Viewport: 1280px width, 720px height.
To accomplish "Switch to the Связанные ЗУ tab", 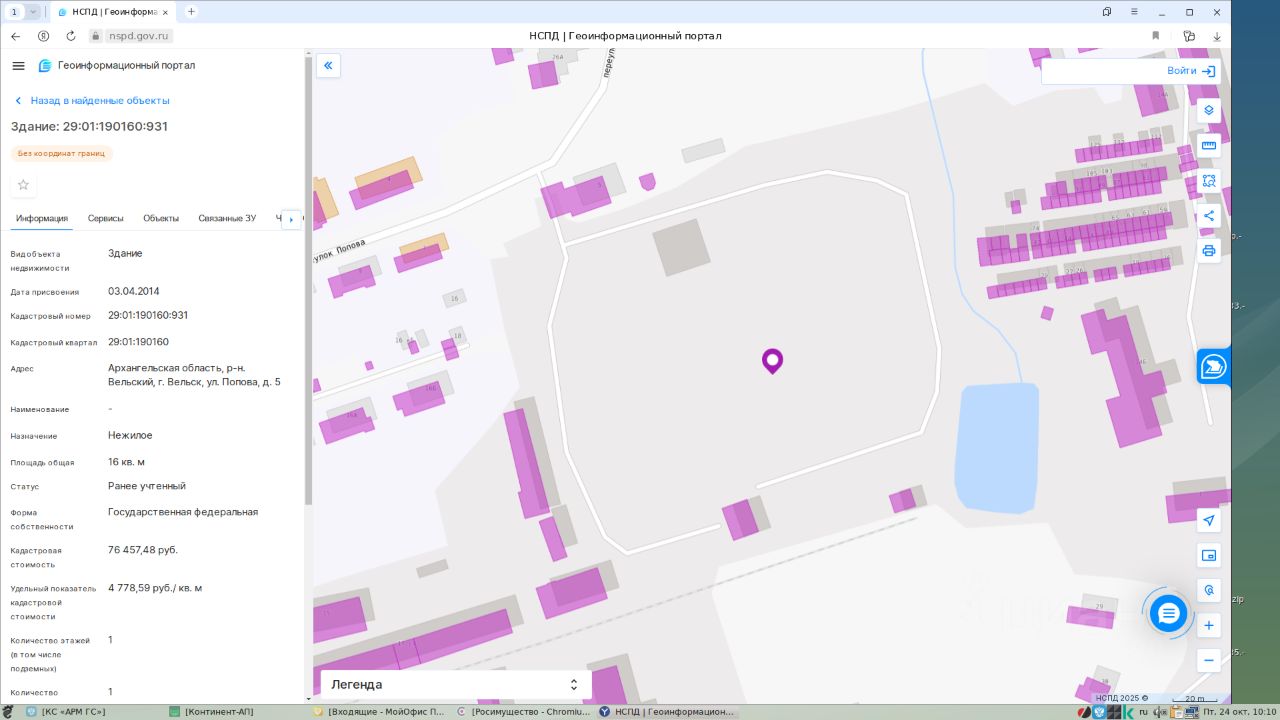I will coord(227,219).
